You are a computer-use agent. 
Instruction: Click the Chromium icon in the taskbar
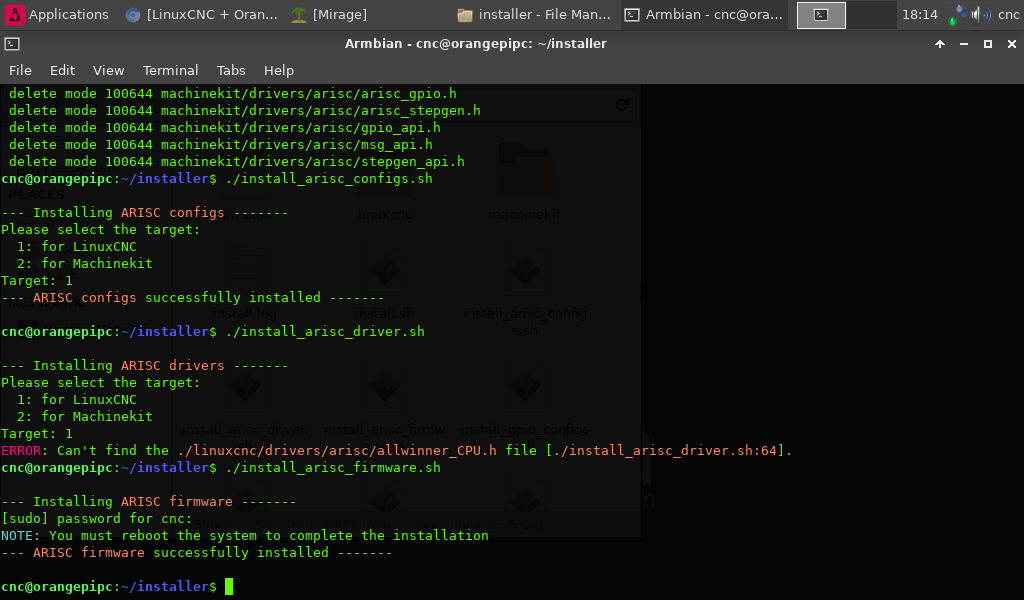(133, 15)
